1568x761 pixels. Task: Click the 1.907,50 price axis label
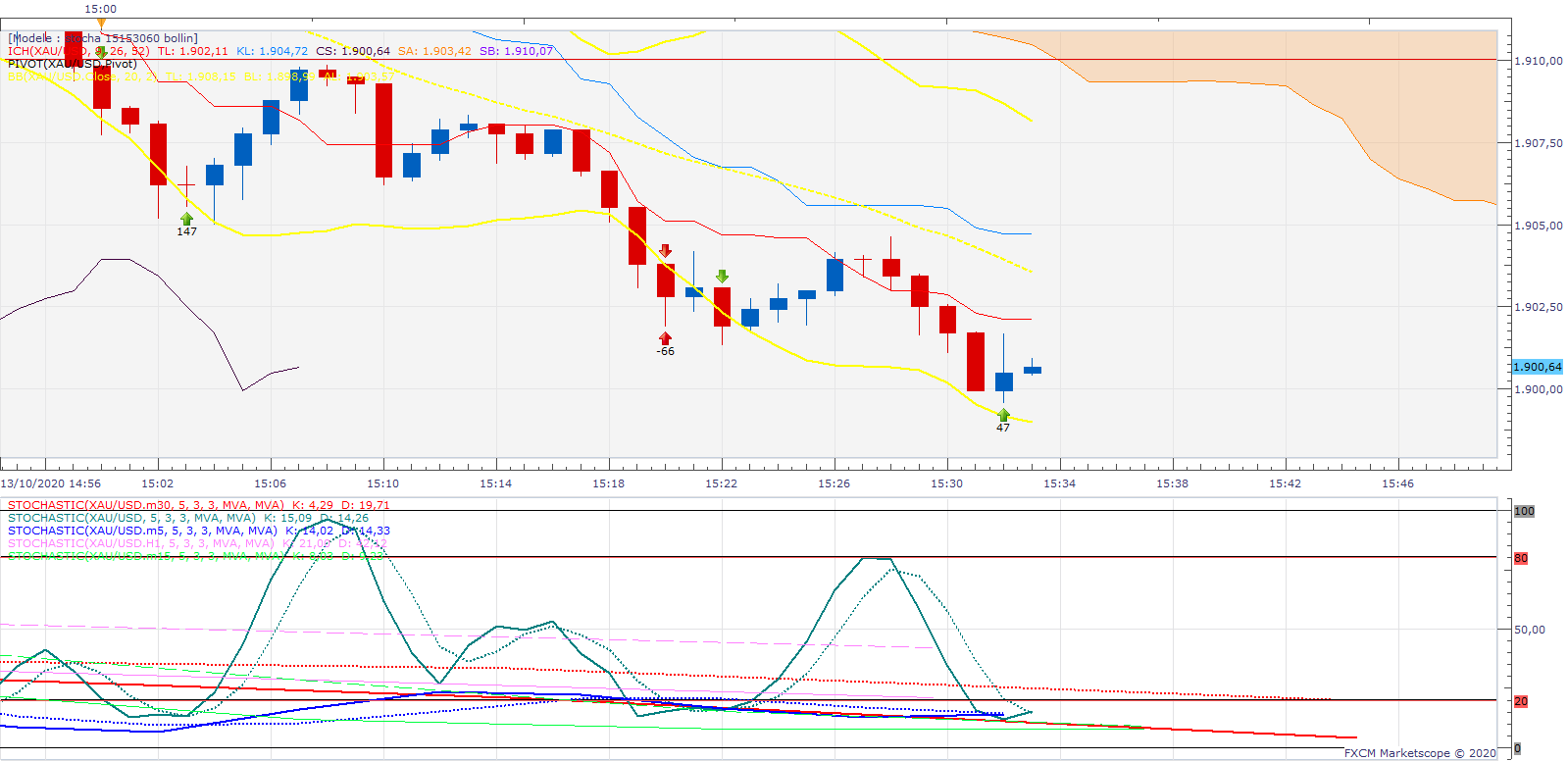point(1539,143)
